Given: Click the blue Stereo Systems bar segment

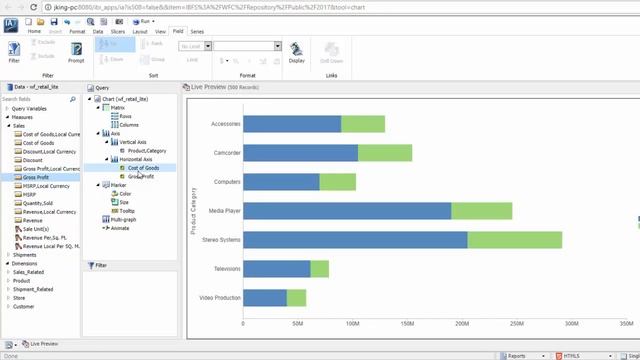Looking at the screenshot, I should (355, 240).
